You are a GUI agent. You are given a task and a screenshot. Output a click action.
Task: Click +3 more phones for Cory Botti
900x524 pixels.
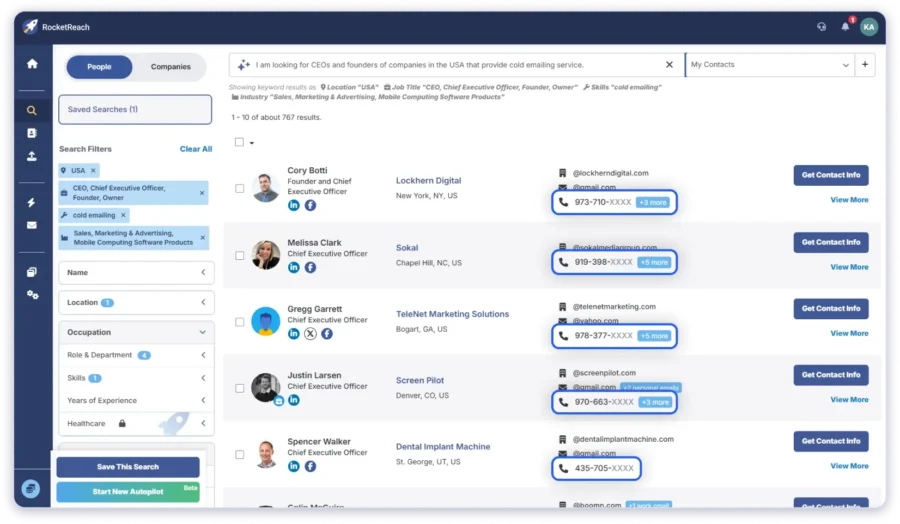tap(653, 203)
